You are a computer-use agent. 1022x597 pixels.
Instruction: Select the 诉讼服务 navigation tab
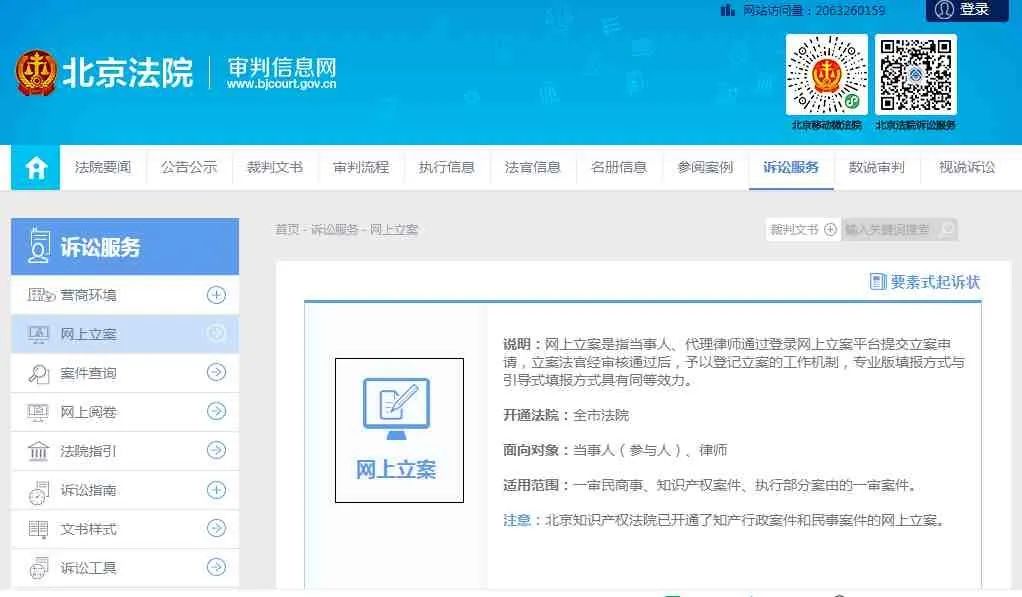pyautogui.click(x=791, y=167)
